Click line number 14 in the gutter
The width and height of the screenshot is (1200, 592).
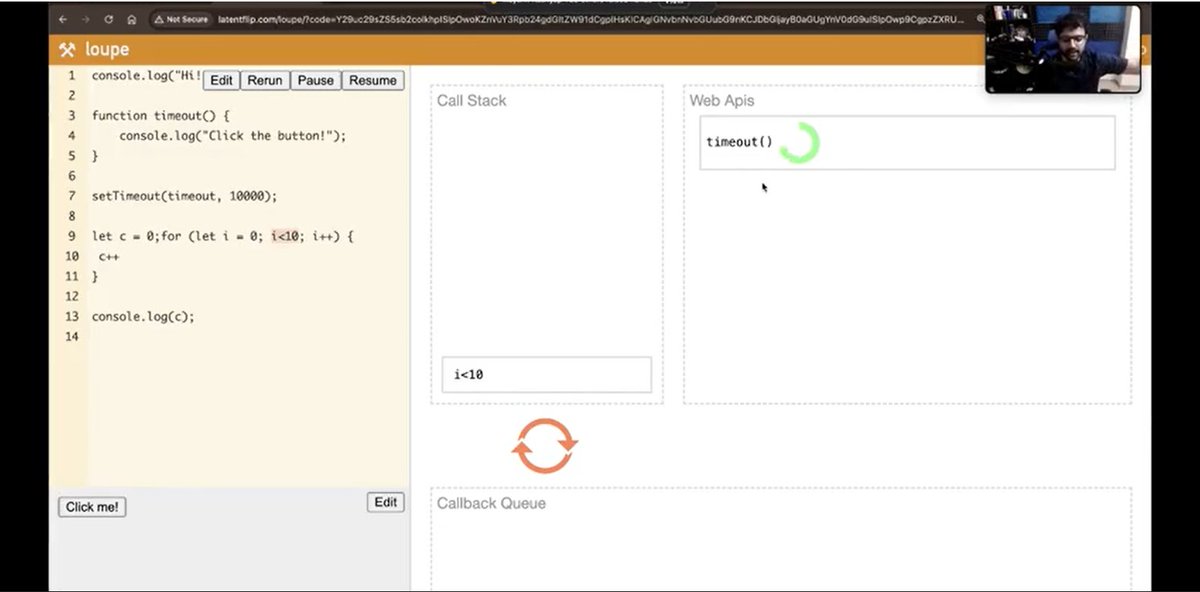click(71, 336)
